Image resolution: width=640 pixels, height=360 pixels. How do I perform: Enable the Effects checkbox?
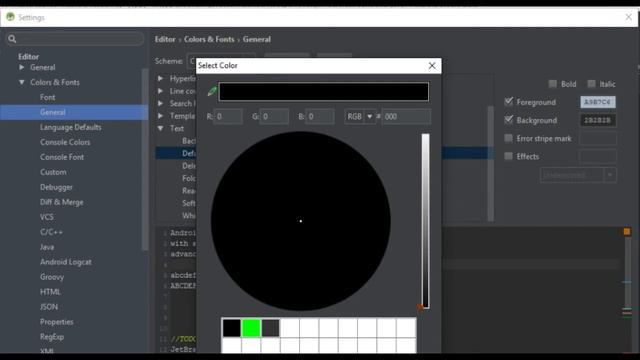pos(509,156)
